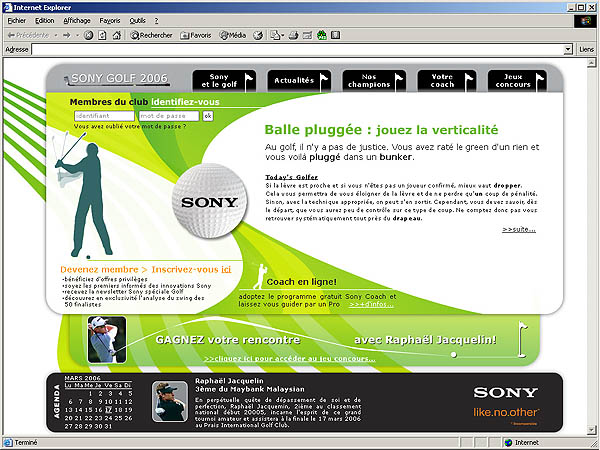Click the Votre coach tab
Image resolution: width=600 pixels, height=450 pixels.
click(447, 81)
